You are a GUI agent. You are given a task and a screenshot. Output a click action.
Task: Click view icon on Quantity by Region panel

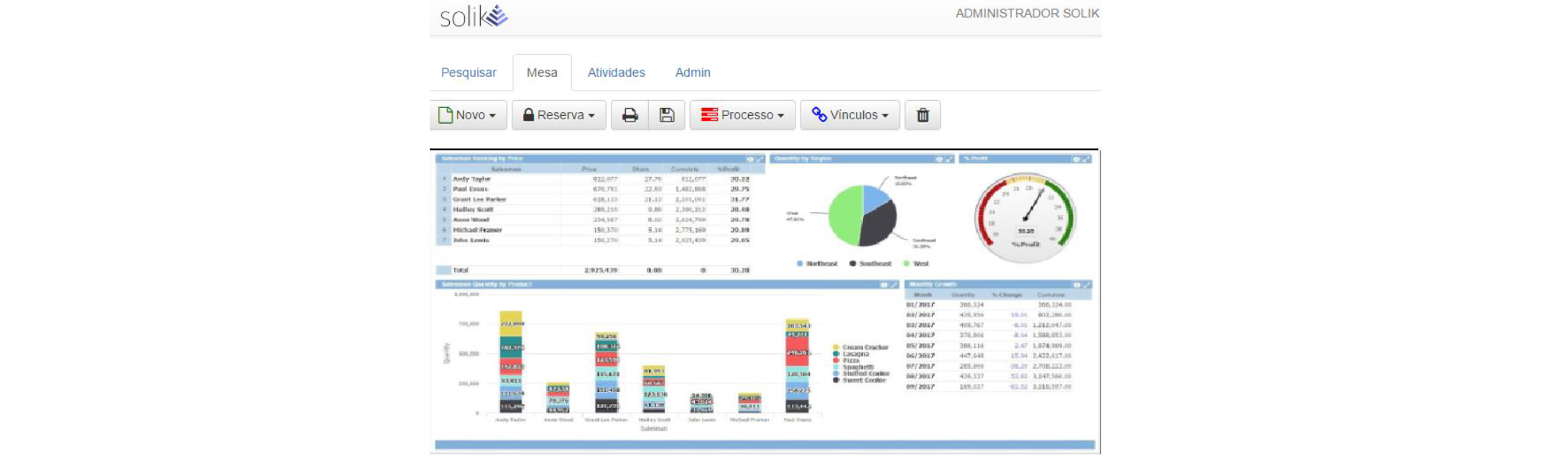click(x=939, y=159)
